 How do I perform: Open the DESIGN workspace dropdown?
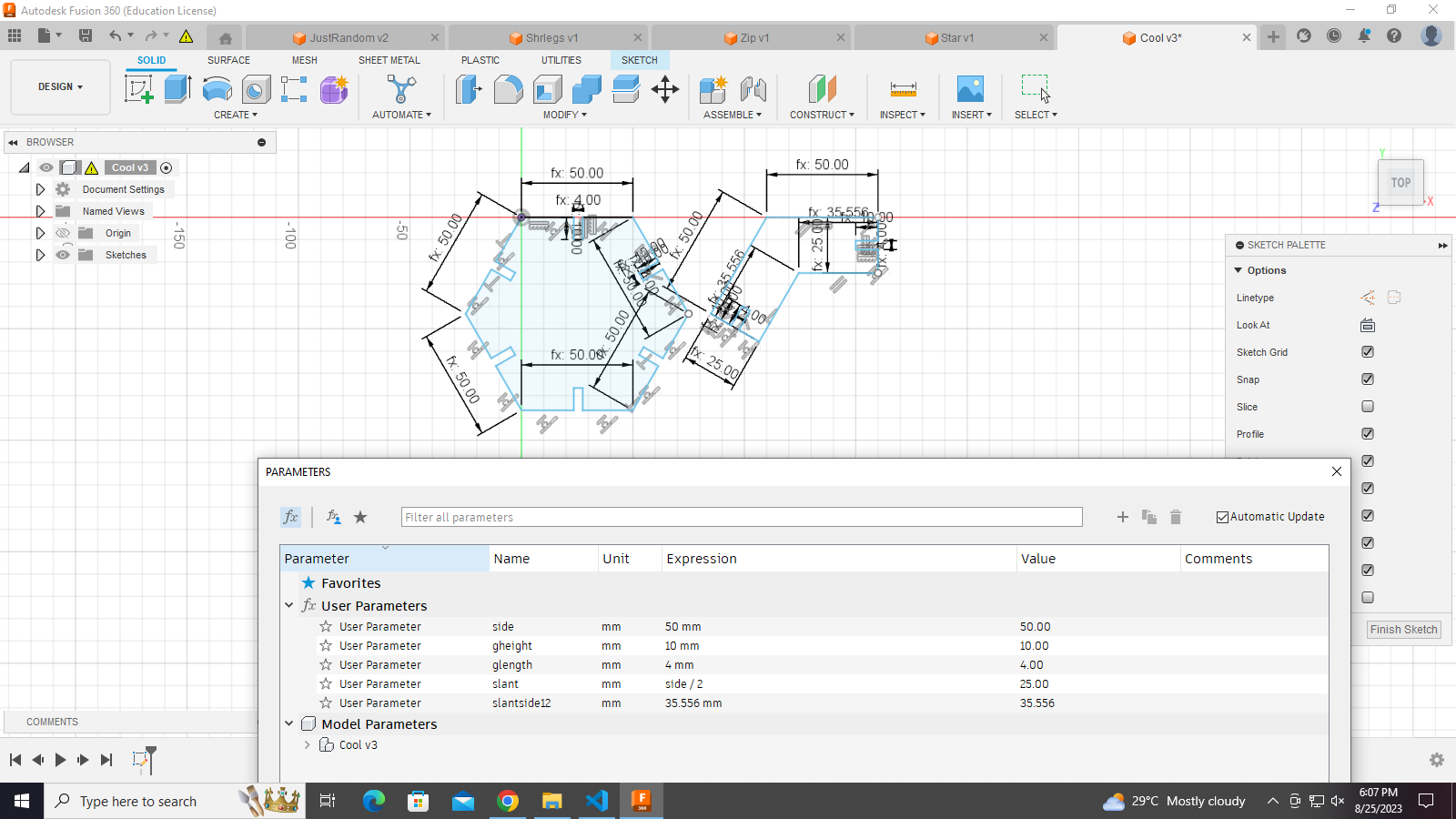60,87
